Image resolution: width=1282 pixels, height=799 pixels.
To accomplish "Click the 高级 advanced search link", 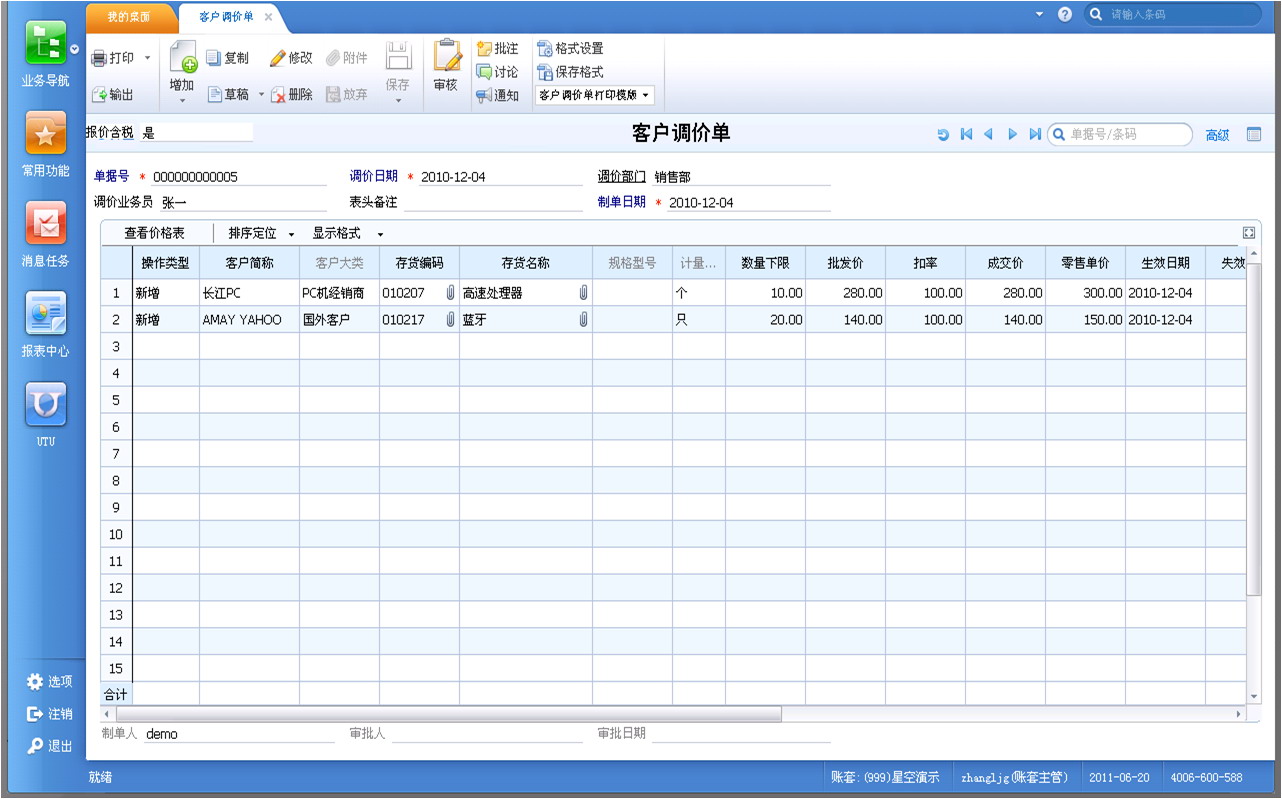I will 1217,135.
